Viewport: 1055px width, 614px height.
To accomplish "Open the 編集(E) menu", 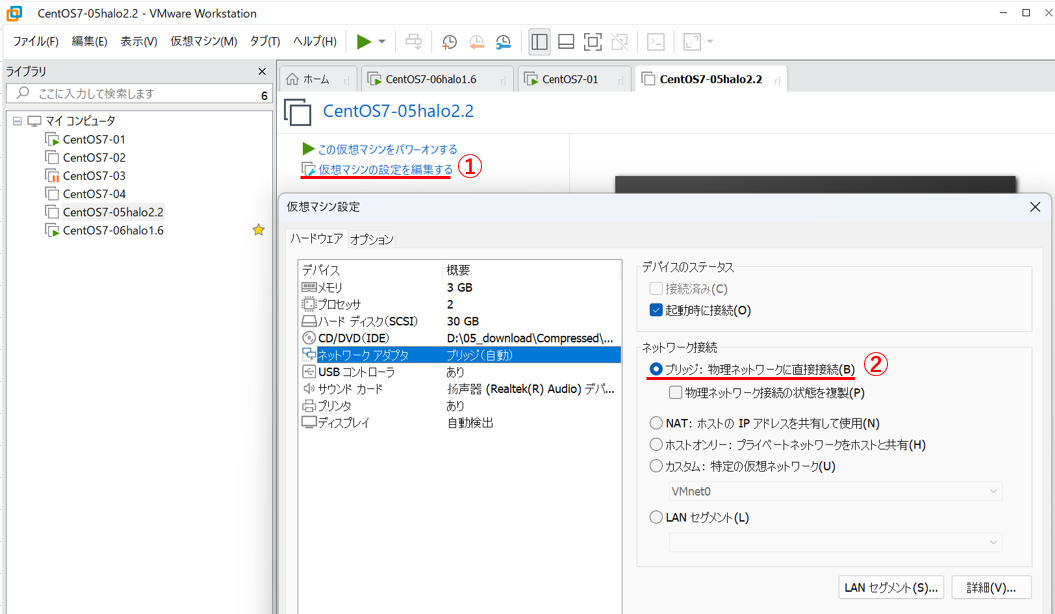I will pos(89,42).
